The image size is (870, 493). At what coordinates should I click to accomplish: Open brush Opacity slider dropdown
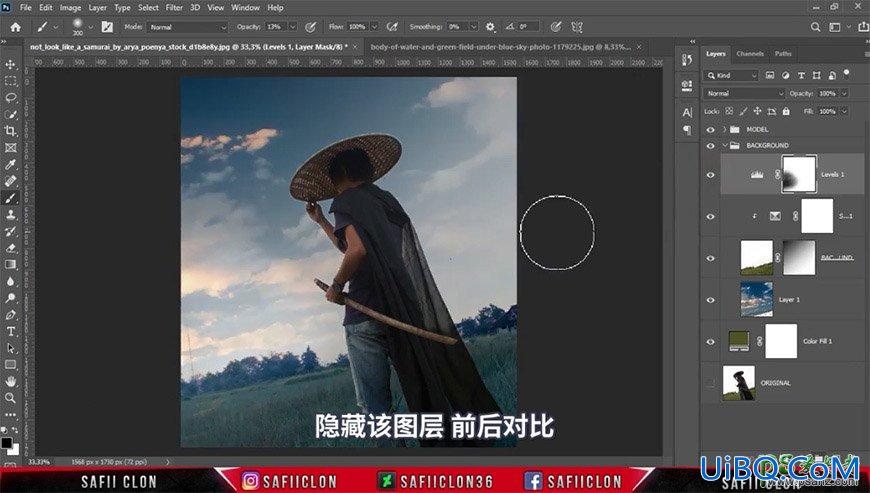click(293, 27)
